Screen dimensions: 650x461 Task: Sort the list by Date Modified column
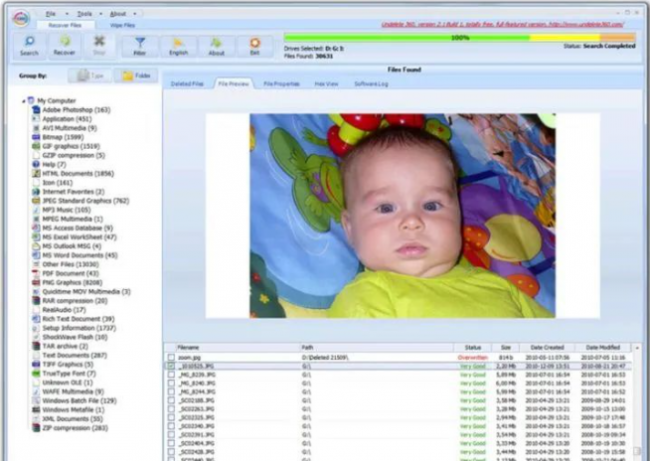pos(603,347)
